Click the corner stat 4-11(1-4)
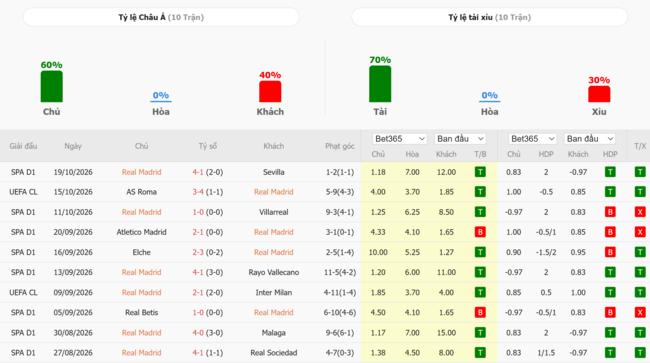The height and width of the screenshot is (363, 650). [x=340, y=293]
